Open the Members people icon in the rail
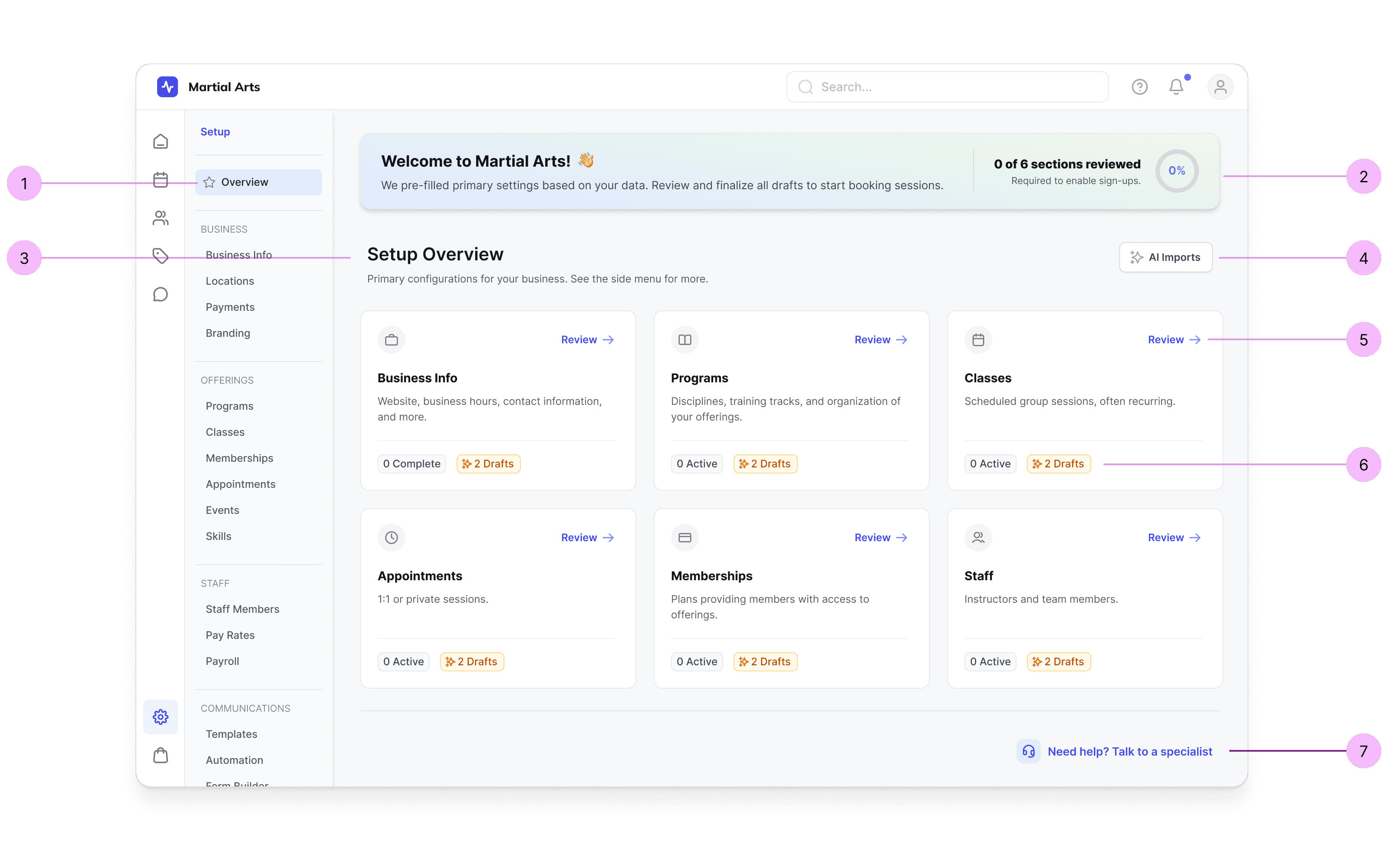This screenshot has height=868, width=1389. click(161, 218)
